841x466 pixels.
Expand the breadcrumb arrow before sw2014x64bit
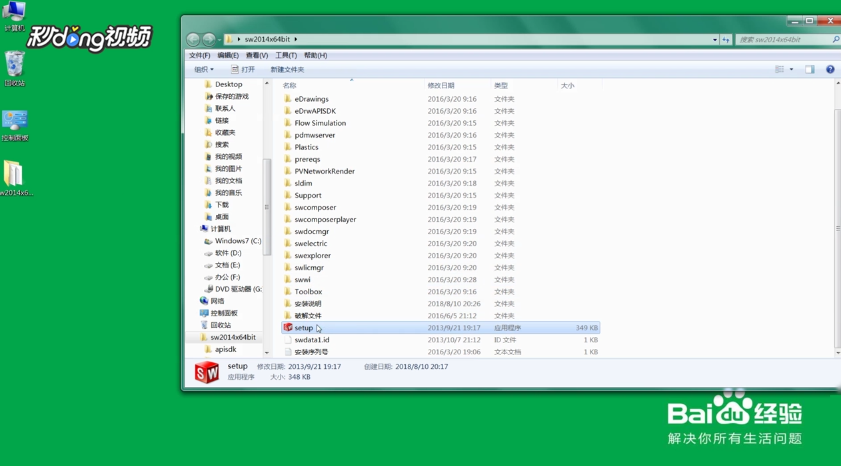(239, 39)
